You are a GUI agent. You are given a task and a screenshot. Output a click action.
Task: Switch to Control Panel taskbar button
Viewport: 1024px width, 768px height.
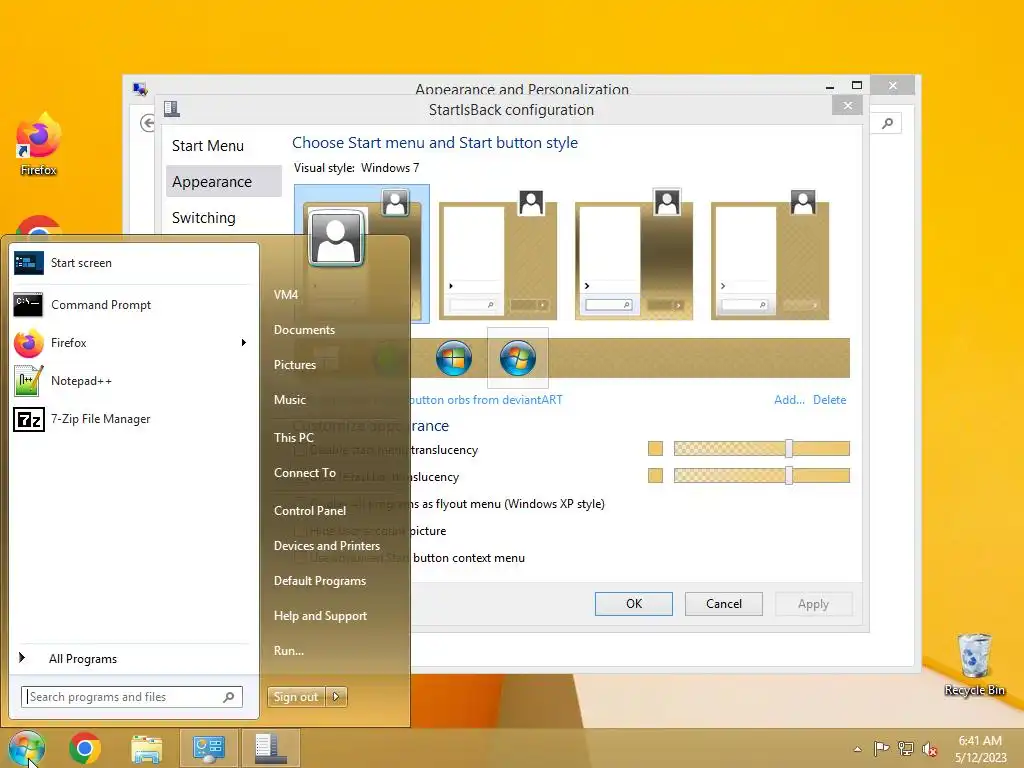[208, 748]
